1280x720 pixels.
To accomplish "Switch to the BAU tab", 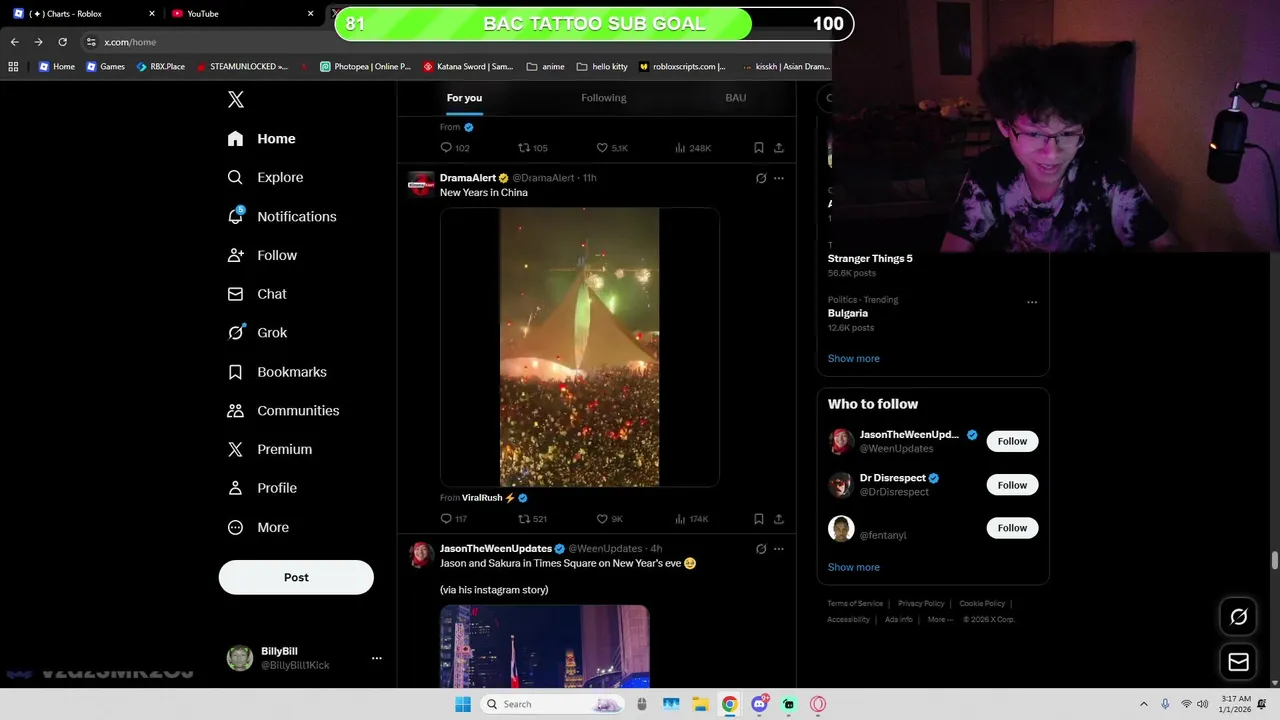I will tap(736, 98).
